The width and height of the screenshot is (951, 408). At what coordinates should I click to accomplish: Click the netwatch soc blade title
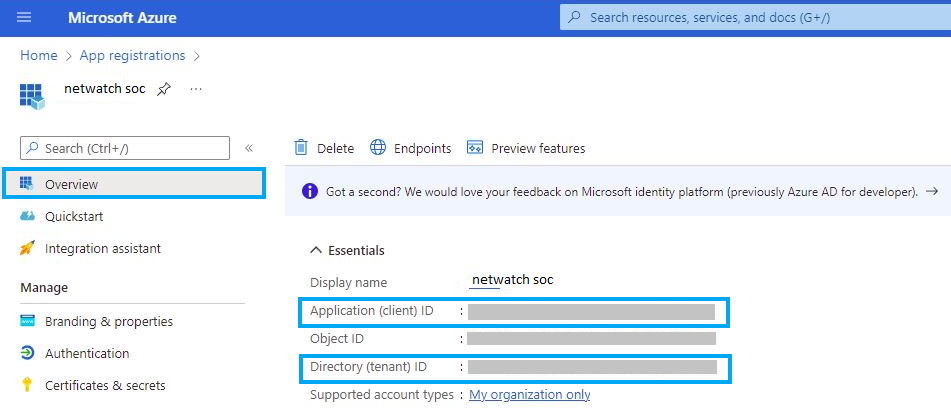105,89
